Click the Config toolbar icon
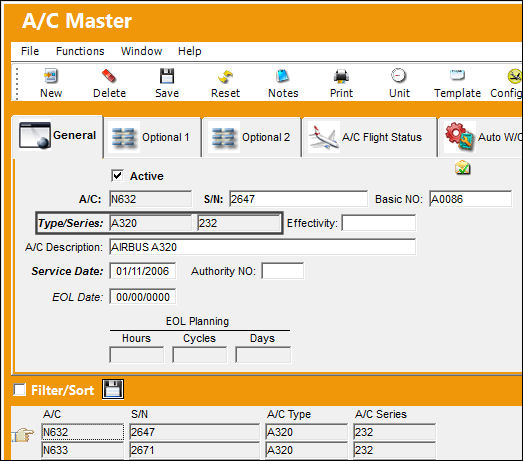This screenshot has width=523, height=461. coord(514,76)
